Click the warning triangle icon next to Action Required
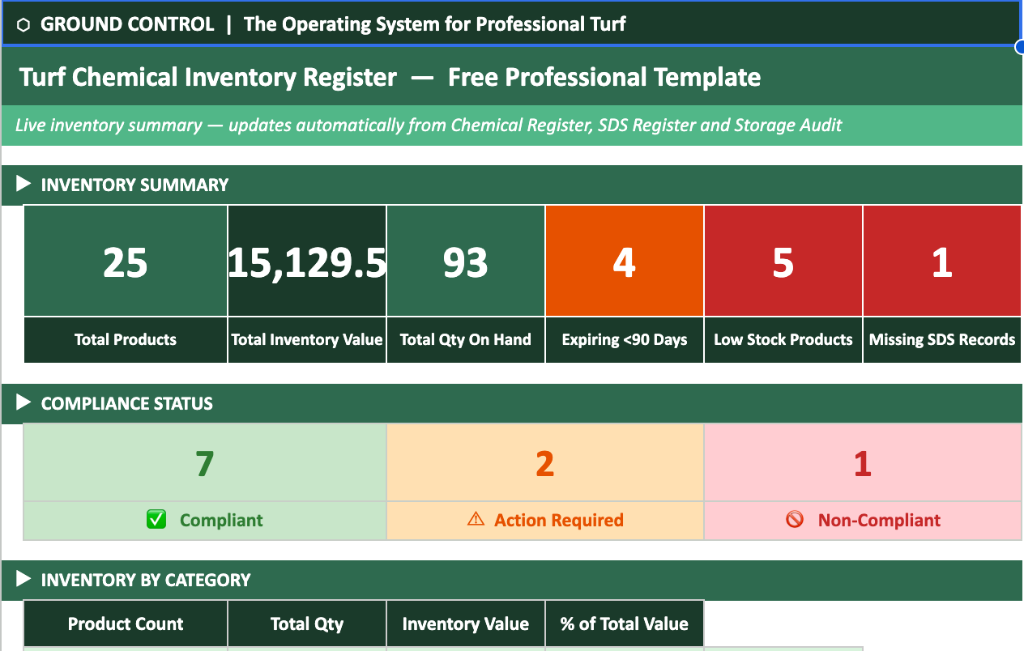The image size is (1024, 651). (x=476, y=520)
